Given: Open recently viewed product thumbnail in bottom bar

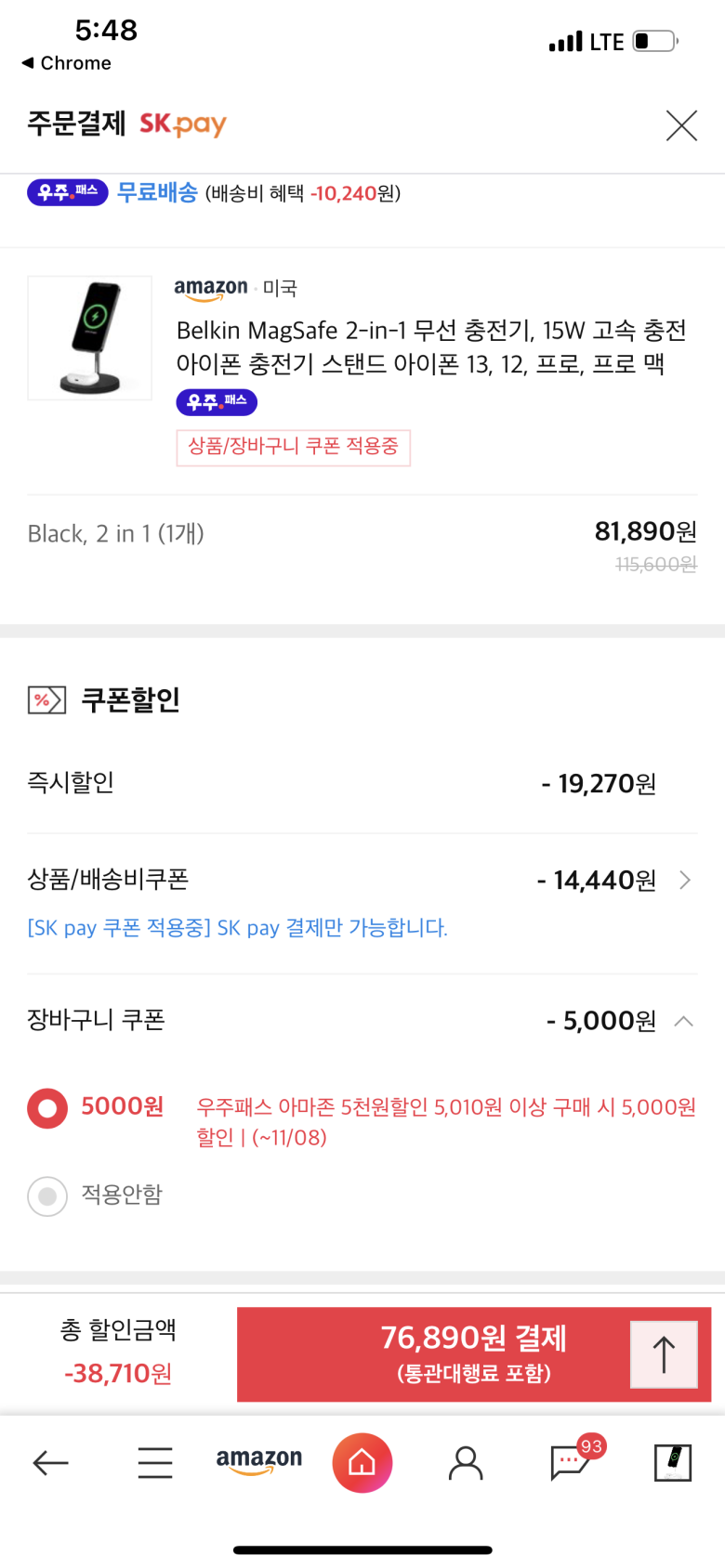Looking at the screenshot, I should [673, 1462].
